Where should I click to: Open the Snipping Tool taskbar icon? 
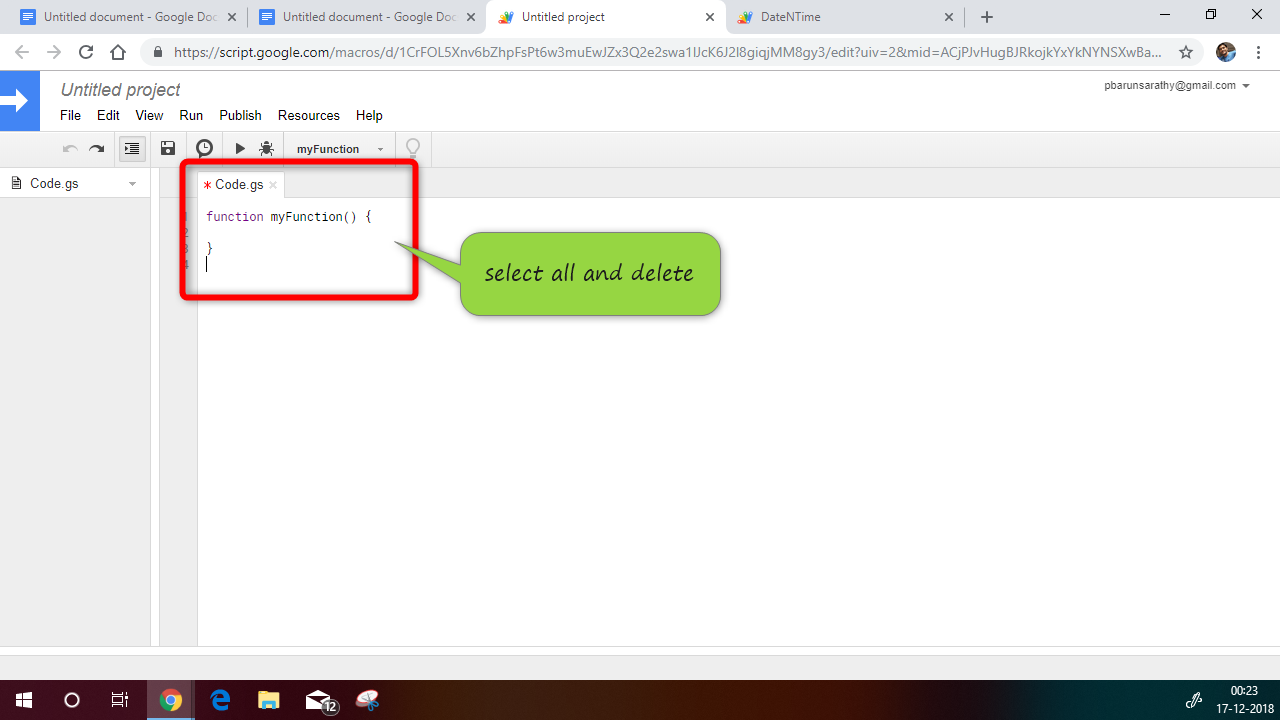[368, 700]
